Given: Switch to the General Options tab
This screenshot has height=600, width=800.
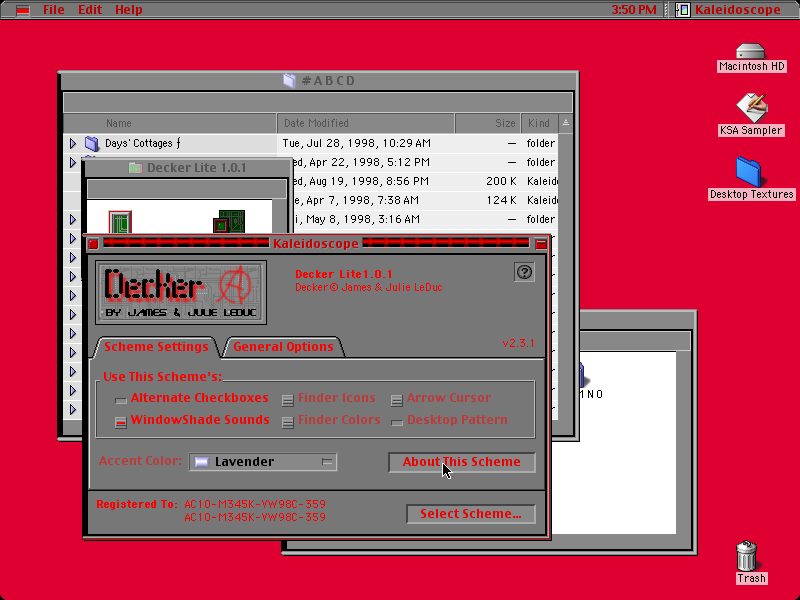Looking at the screenshot, I should [x=283, y=346].
